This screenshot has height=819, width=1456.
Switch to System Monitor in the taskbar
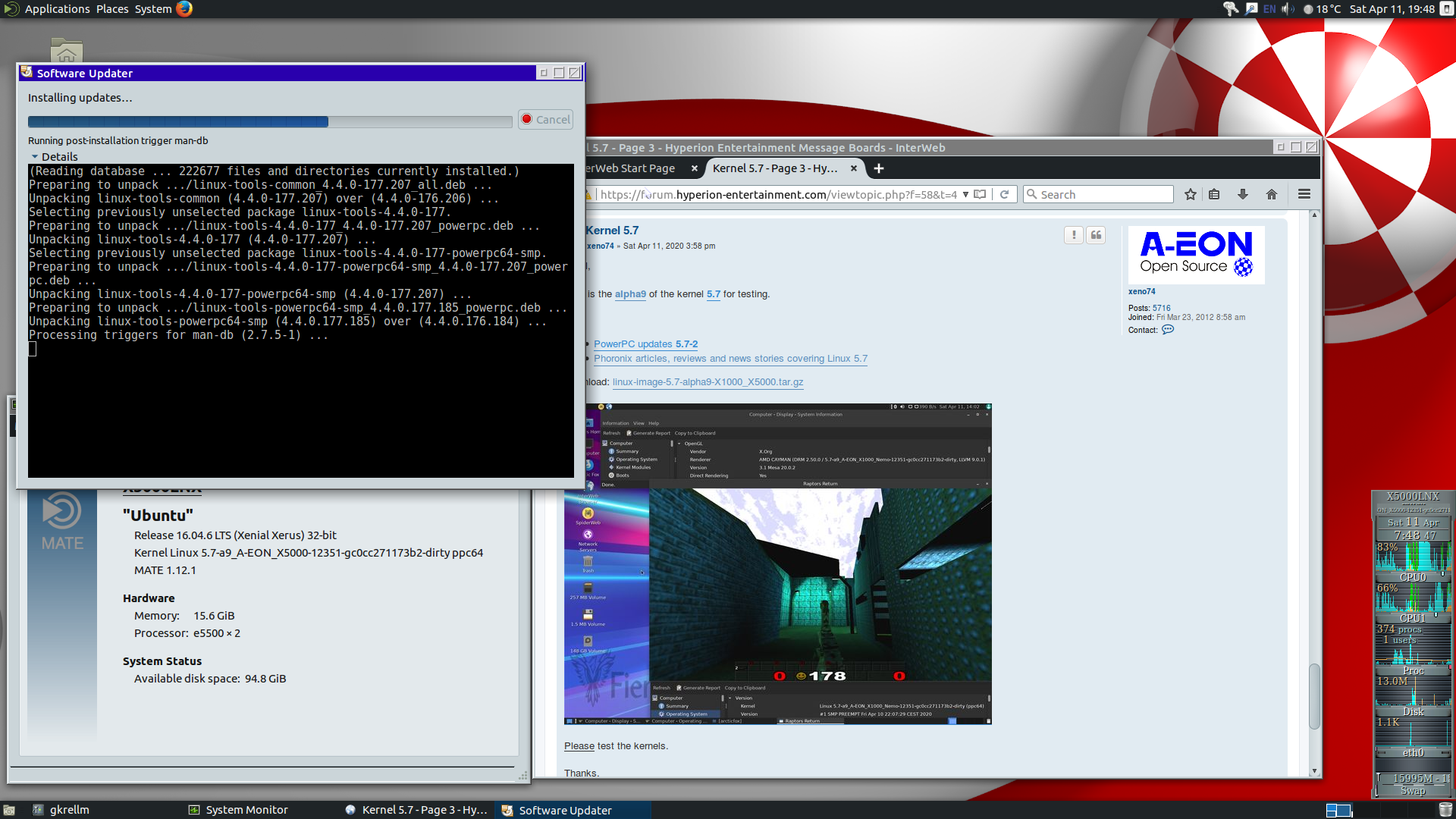[x=238, y=810]
